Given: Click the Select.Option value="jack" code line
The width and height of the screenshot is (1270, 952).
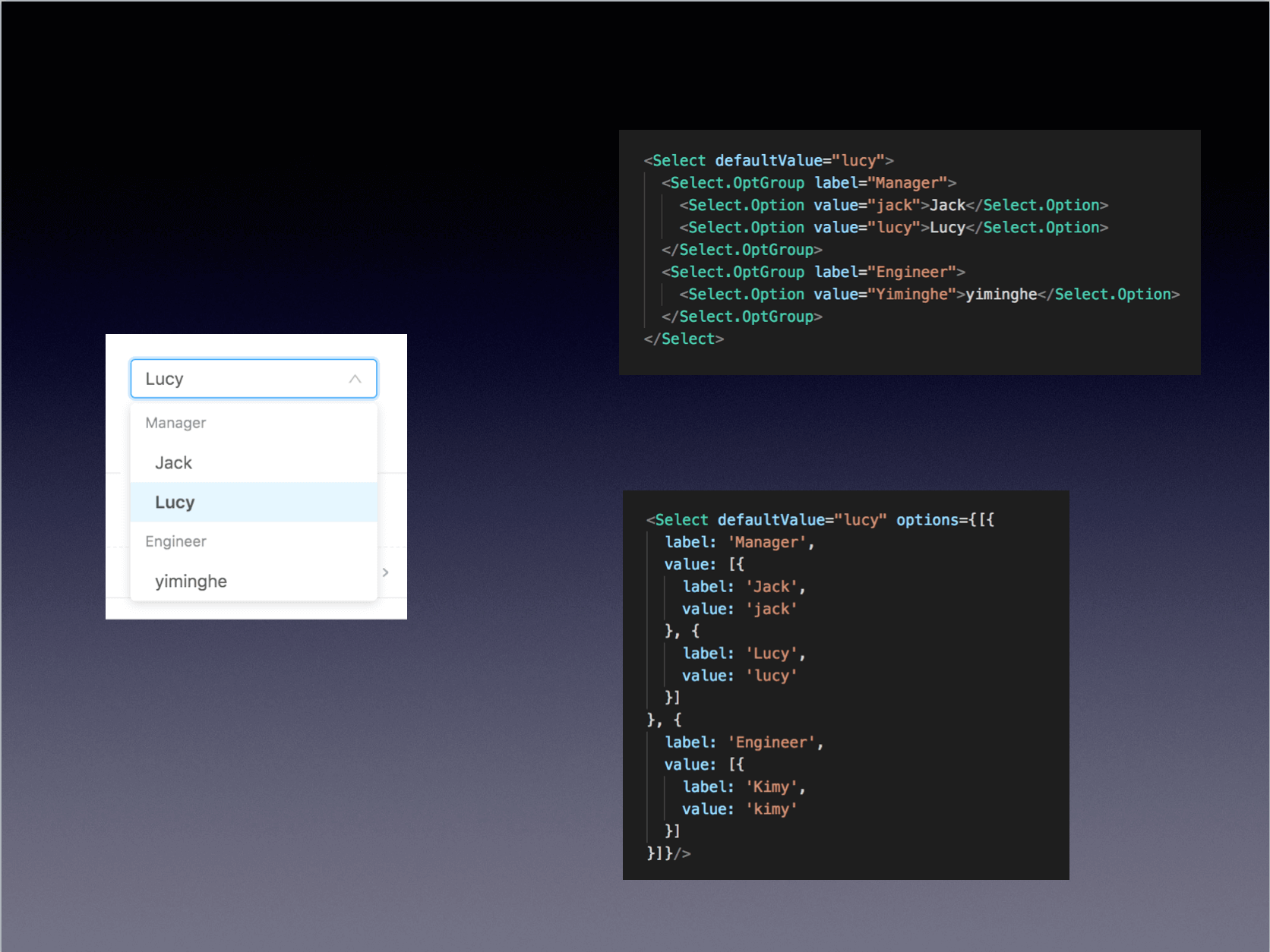Looking at the screenshot, I should tap(893, 205).
